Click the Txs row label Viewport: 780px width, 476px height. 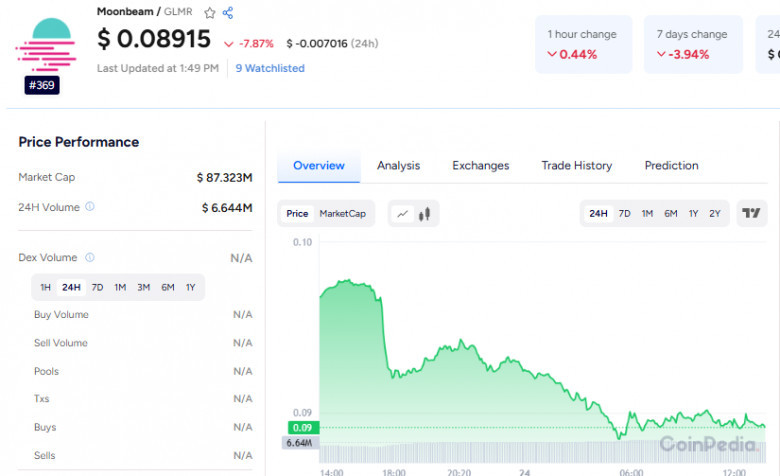(42, 398)
